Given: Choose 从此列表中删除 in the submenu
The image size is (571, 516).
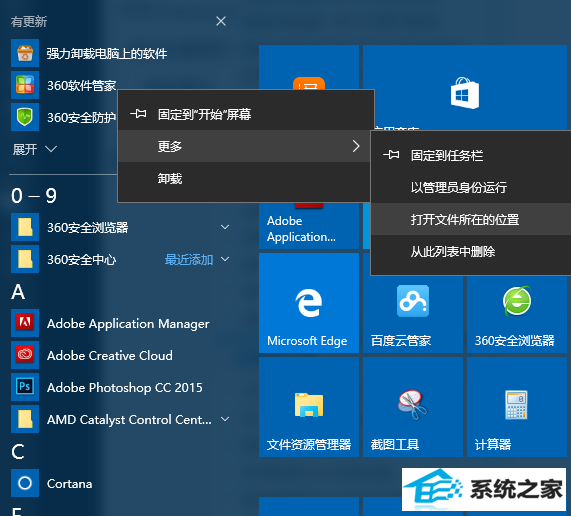Looking at the screenshot, I should [471, 251].
